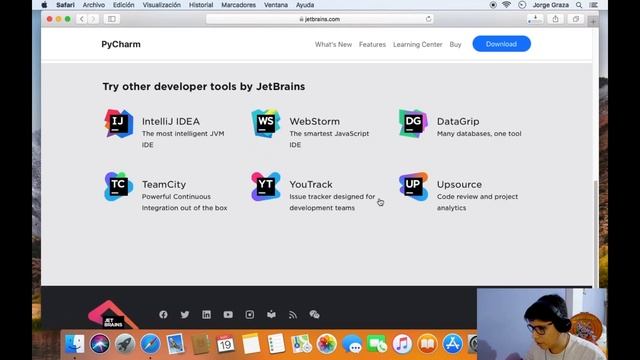Open the WebStorm title link
640x360 pixels.
pyautogui.click(x=314, y=121)
